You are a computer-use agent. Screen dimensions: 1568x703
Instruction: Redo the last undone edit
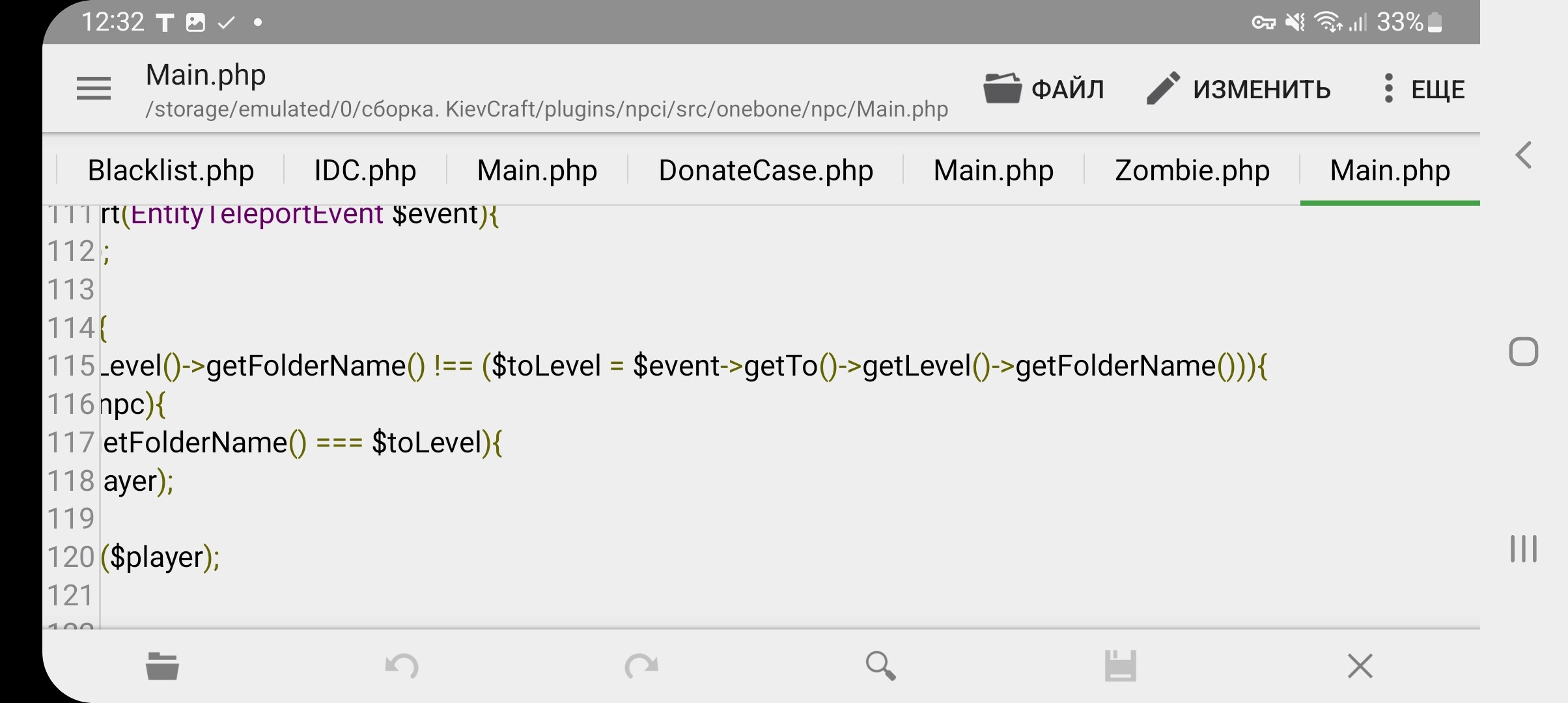641,666
